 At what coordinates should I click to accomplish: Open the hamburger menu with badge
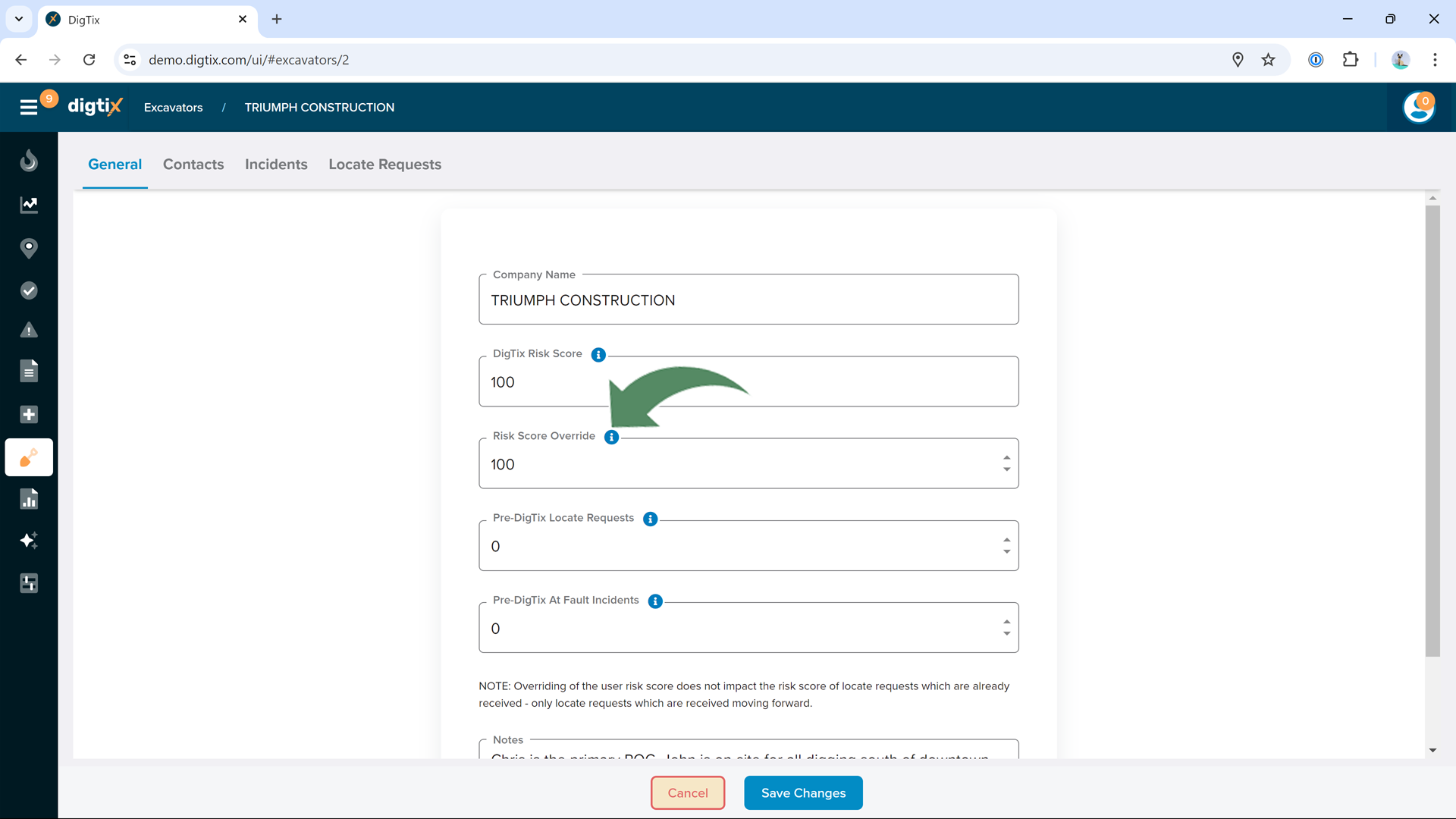coord(29,107)
